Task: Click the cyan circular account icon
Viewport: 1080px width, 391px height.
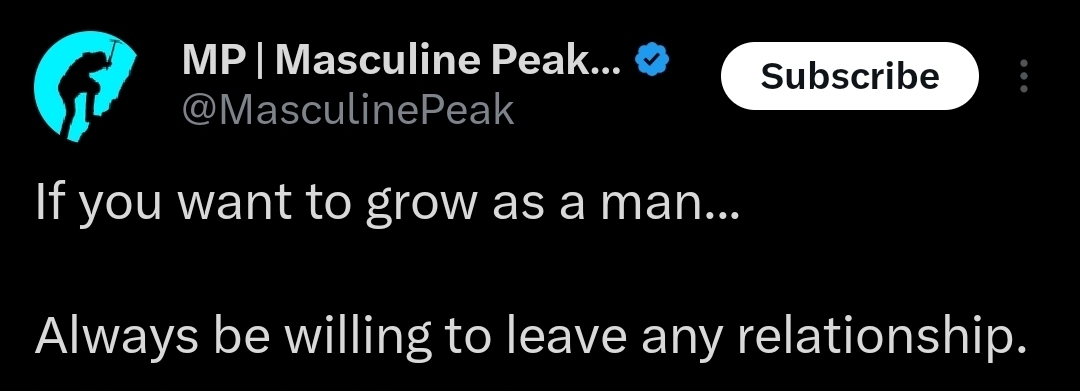Action: [x=84, y=86]
